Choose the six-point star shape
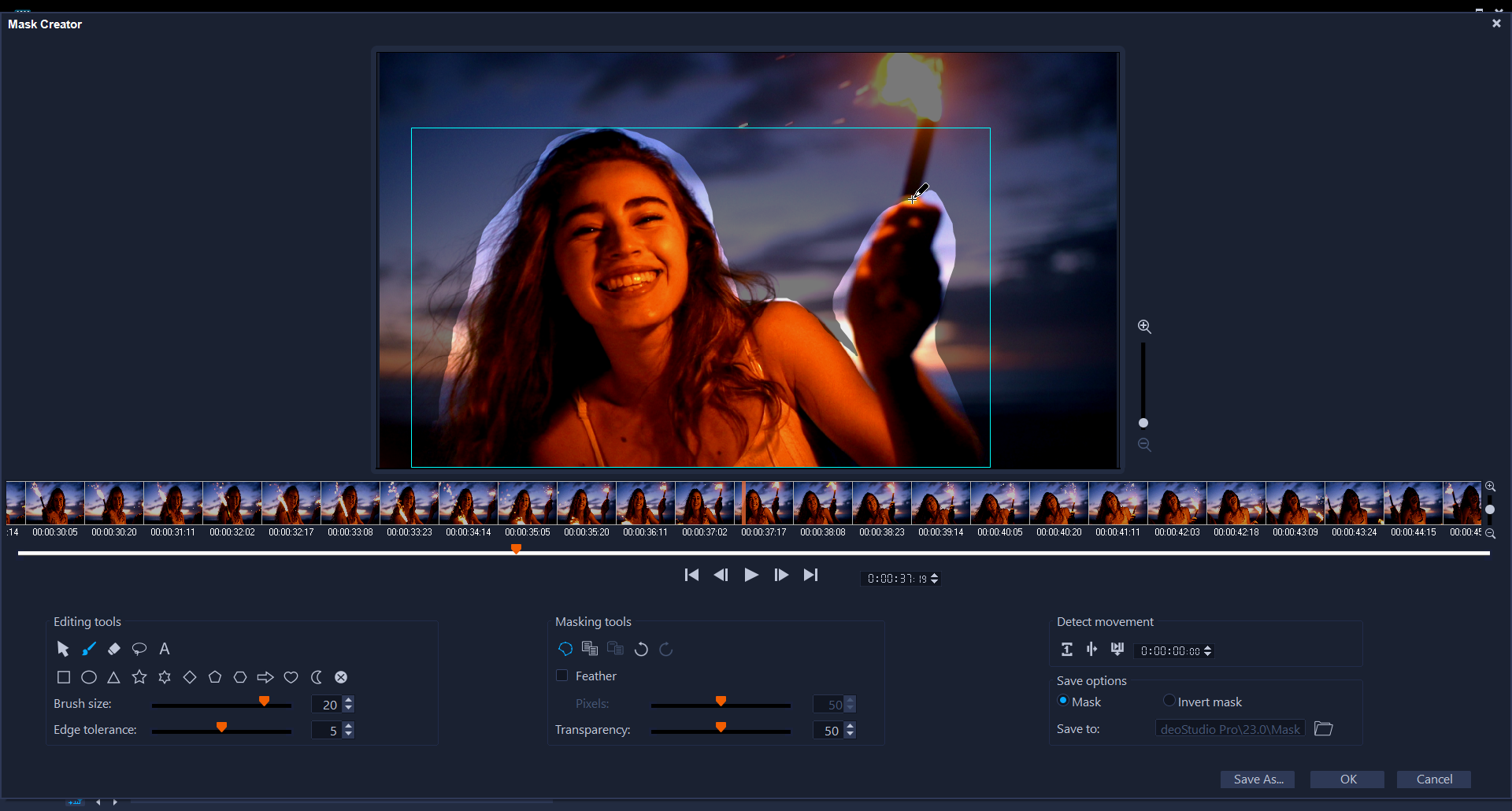Viewport: 1512px width, 811px height. [165, 677]
